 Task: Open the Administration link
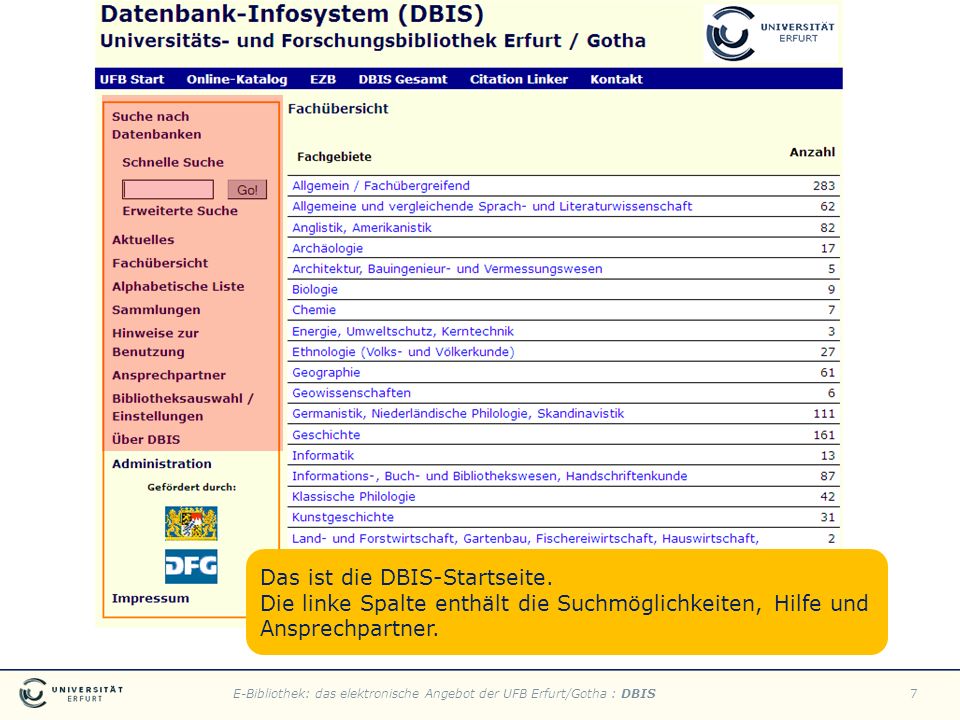pyautogui.click(x=162, y=463)
